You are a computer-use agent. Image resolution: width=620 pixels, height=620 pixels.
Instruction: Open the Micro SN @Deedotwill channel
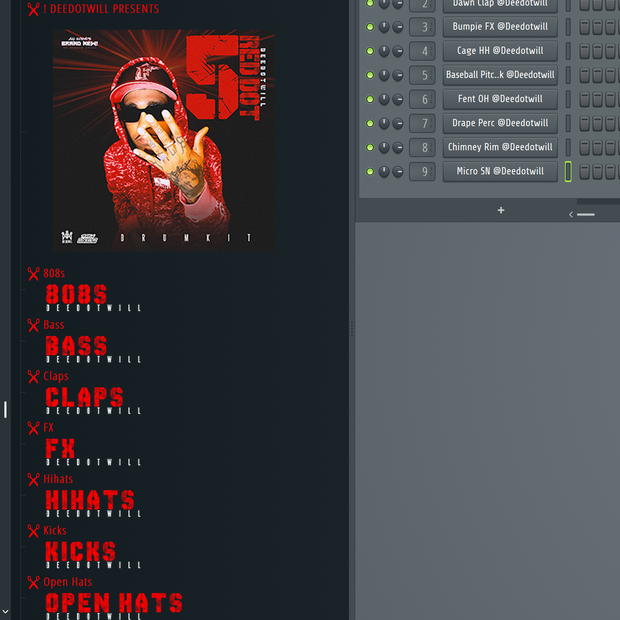pos(500,172)
